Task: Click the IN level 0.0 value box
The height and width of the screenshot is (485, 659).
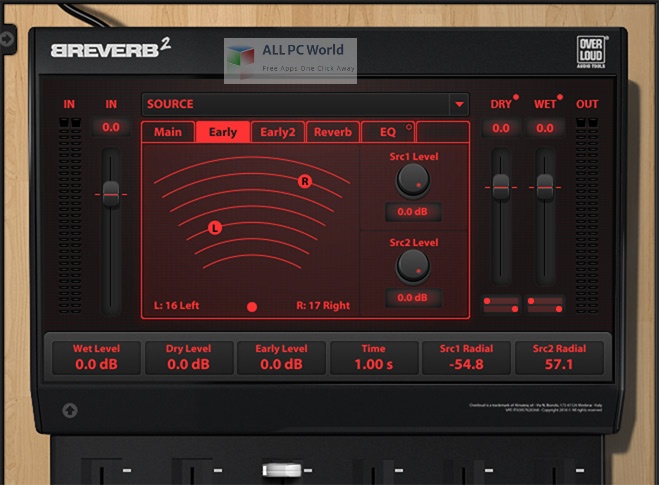Action: (111, 127)
